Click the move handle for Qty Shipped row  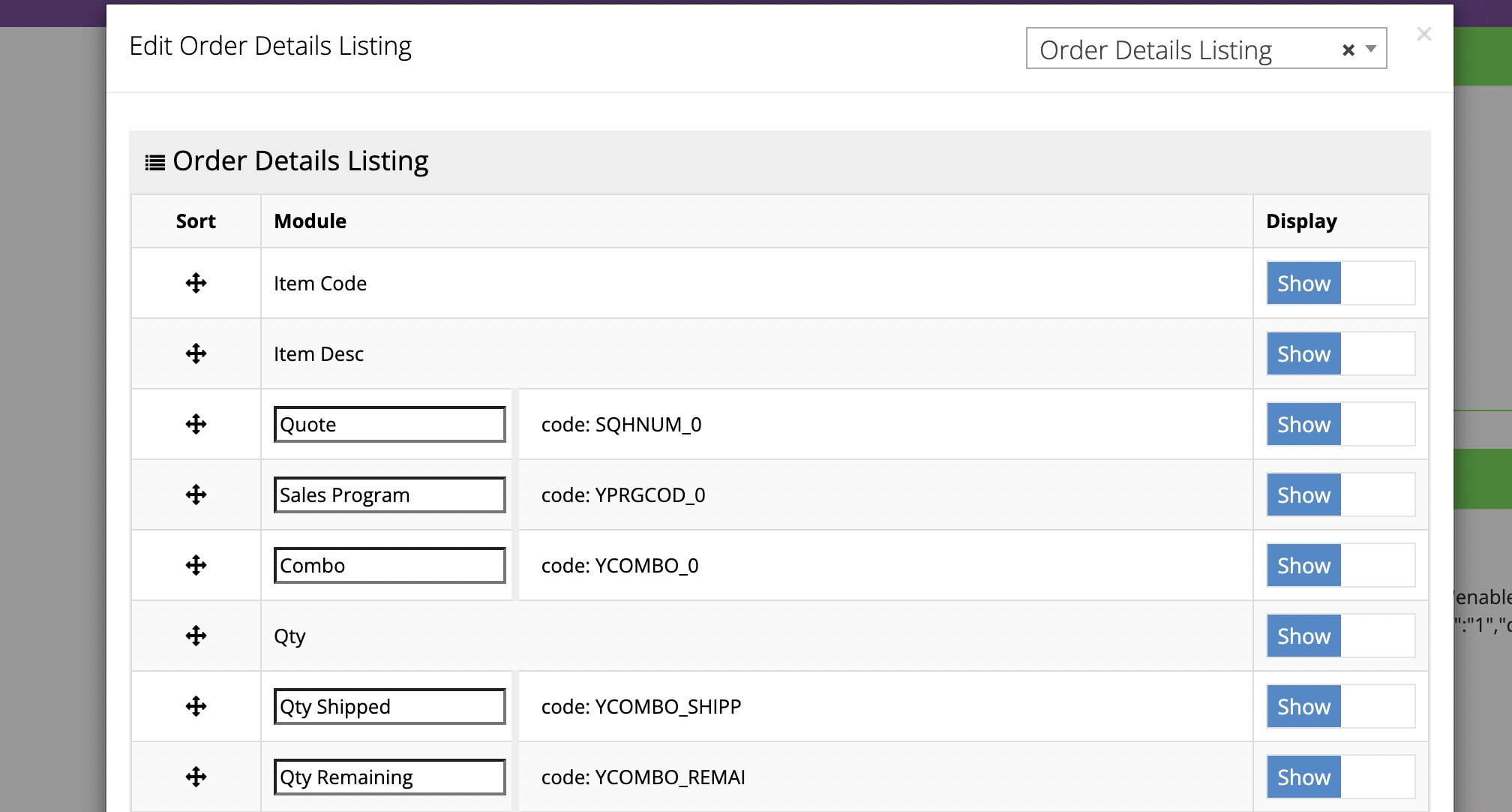point(196,706)
